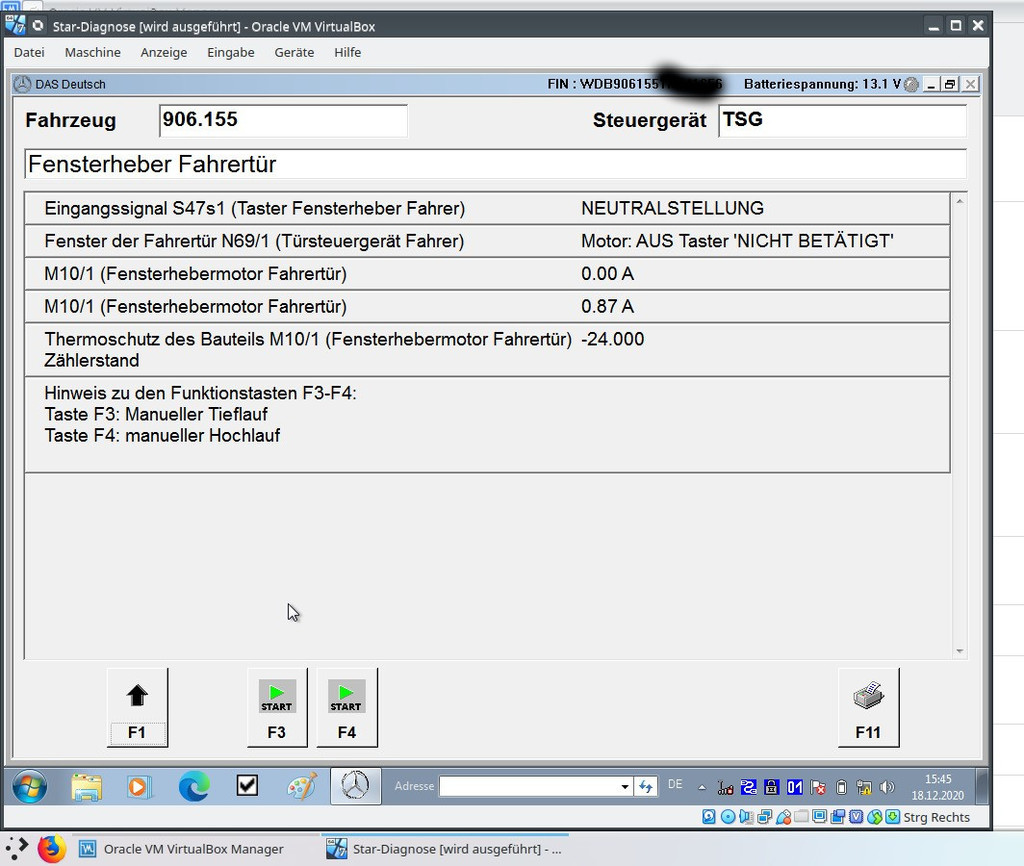
Task: Expand the Adresse bar dropdown arrow
Action: point(625,786)
